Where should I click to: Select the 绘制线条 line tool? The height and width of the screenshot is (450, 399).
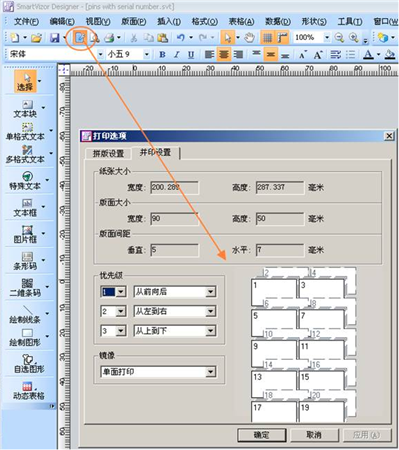25,315
